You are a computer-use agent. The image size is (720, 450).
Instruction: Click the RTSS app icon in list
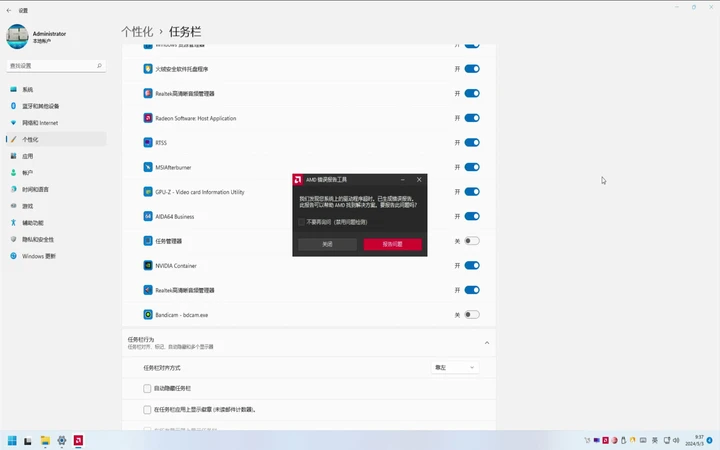[x=148, y=143]
